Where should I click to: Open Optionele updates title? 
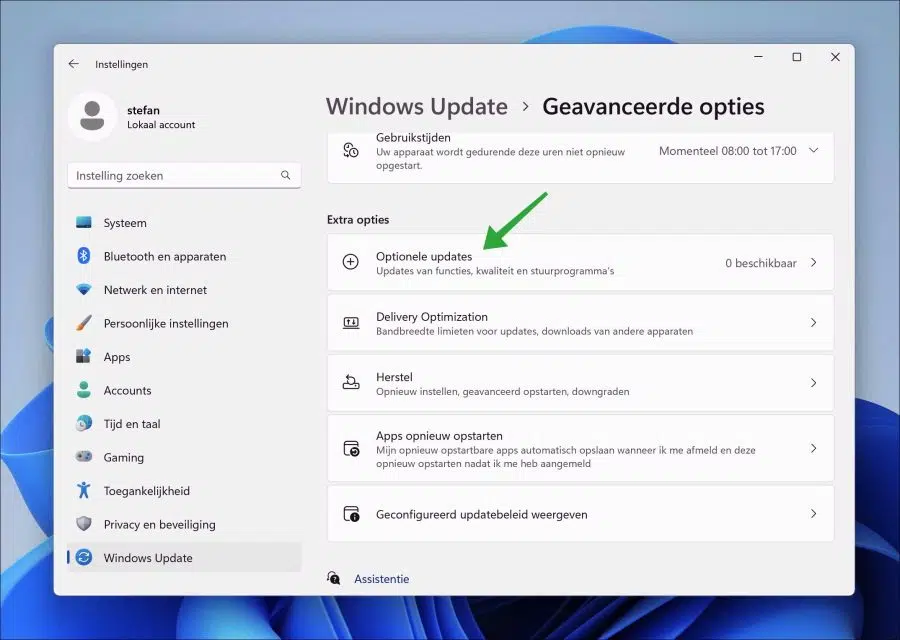424,257
